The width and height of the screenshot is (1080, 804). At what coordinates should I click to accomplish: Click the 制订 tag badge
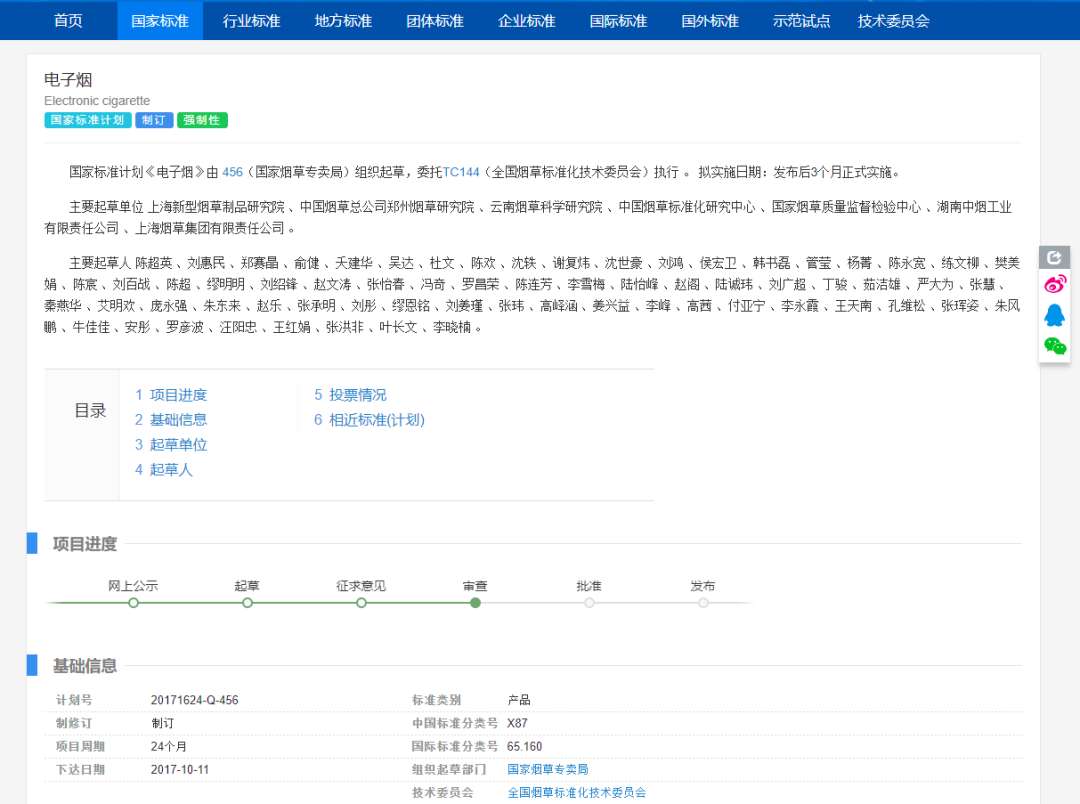153,120
